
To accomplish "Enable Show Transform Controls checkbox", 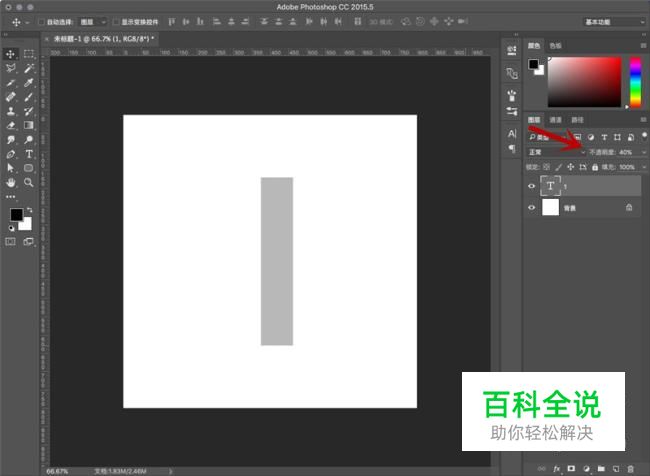I will tap(116, 22).
